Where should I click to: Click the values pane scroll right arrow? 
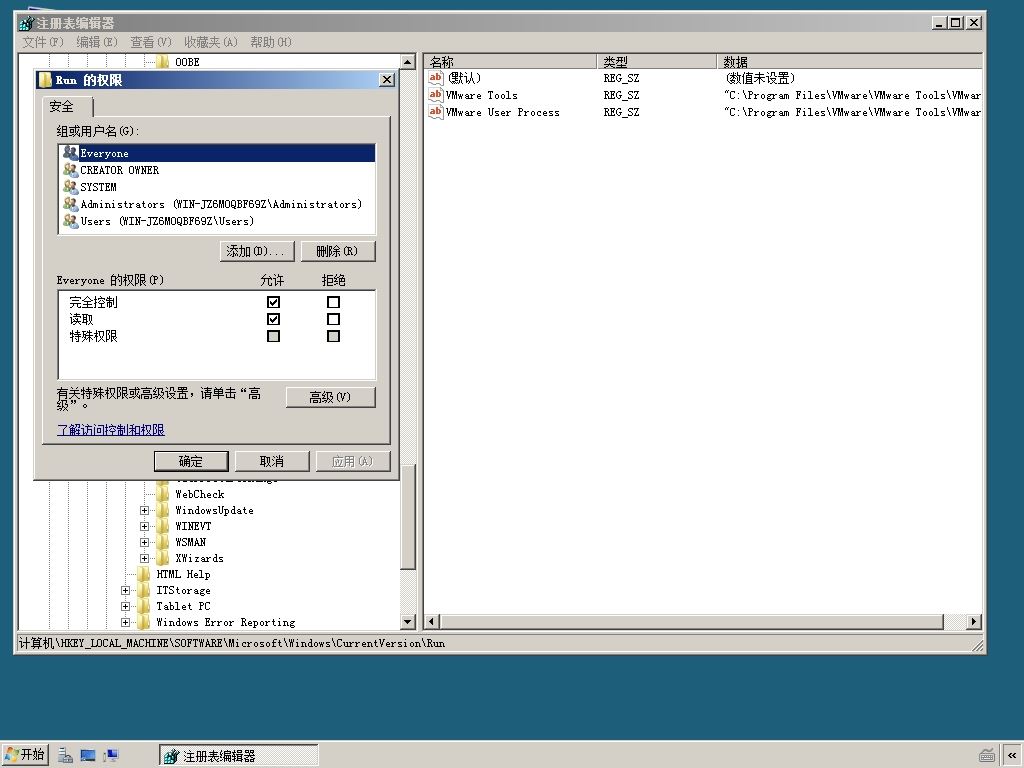[x=974, y=622]
